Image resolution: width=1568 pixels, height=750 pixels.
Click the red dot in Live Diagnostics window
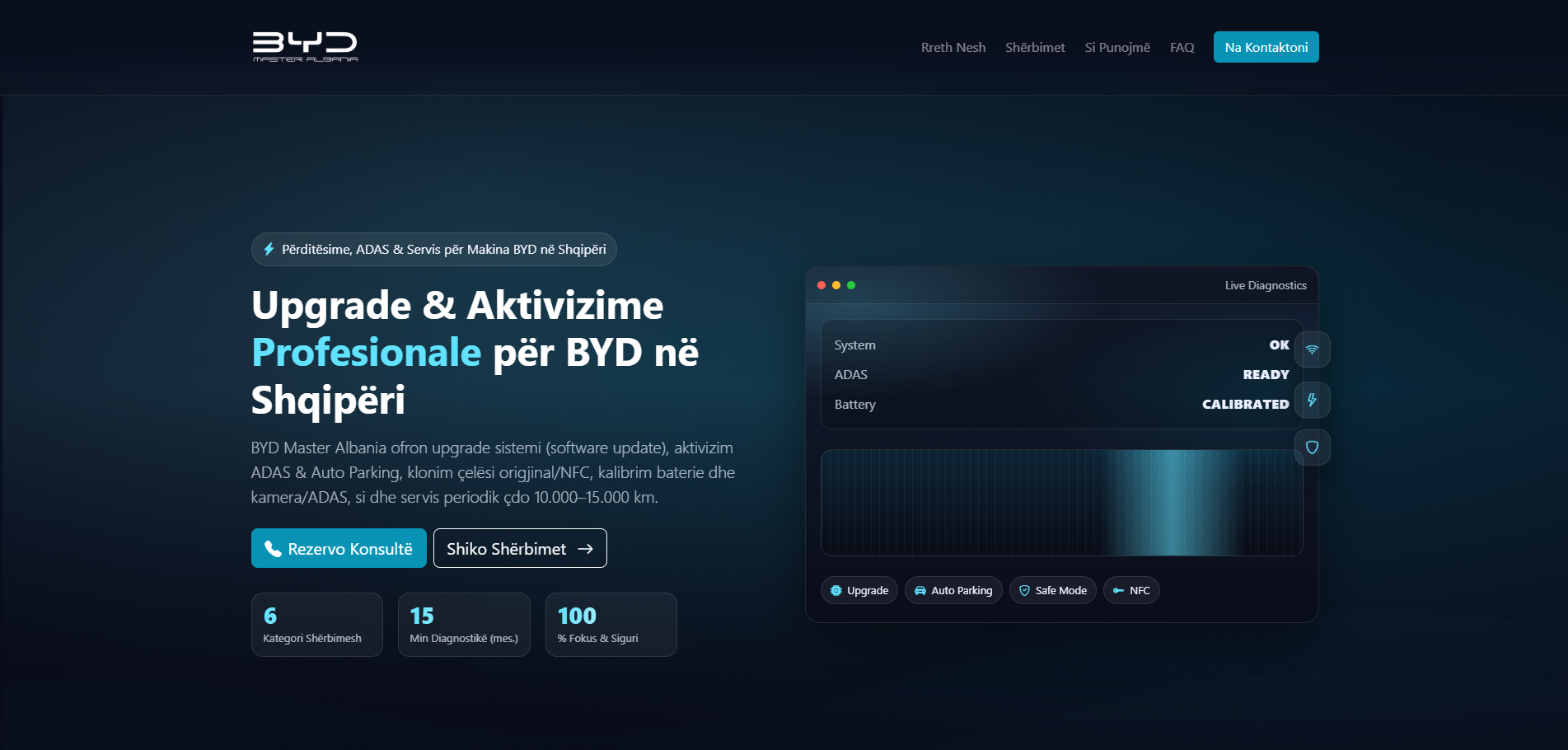821,285
